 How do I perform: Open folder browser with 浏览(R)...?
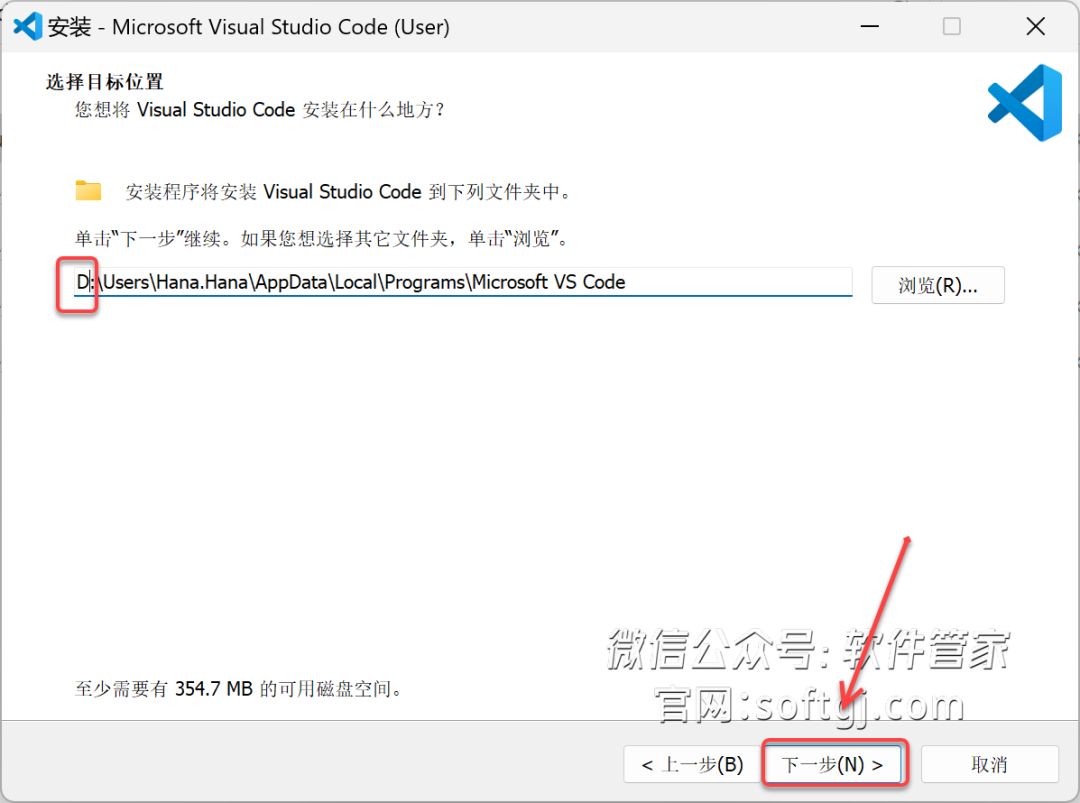pyautogui.click(x=937, y=285)
